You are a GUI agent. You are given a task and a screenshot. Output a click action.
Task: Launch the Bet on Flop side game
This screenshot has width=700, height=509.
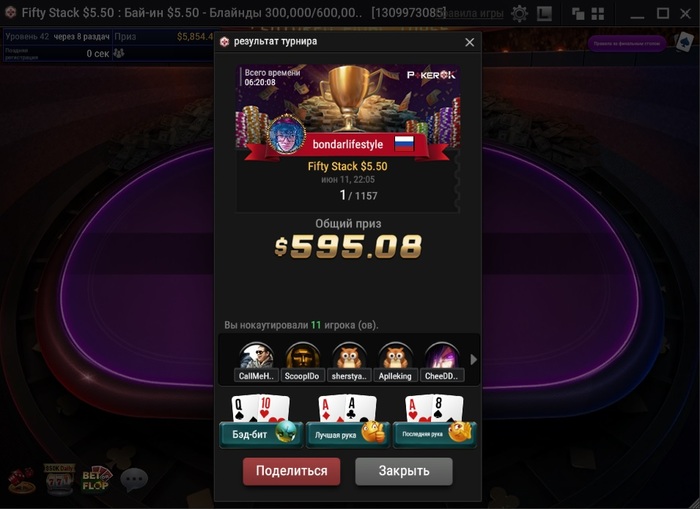click(96, 480)
